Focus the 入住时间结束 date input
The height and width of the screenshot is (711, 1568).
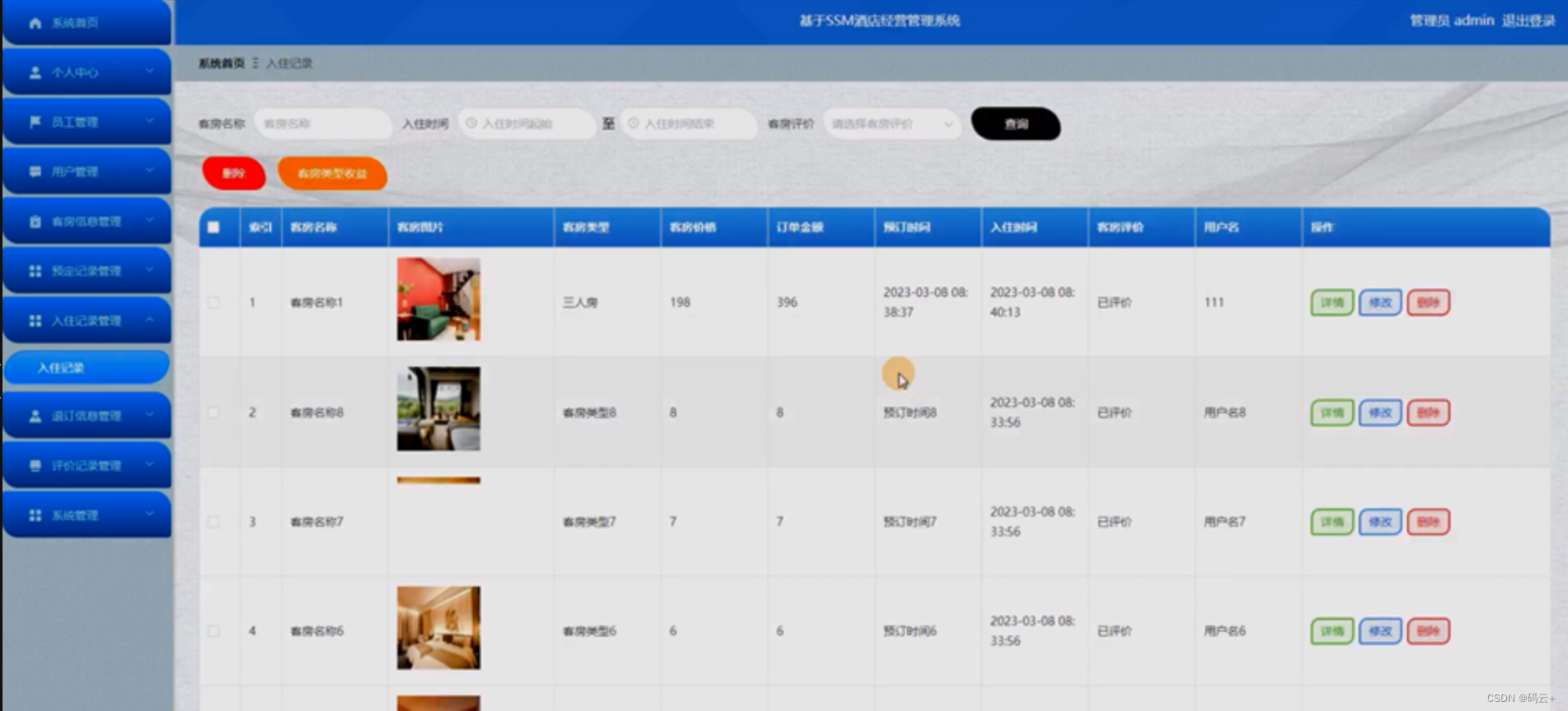pos(688,123)
